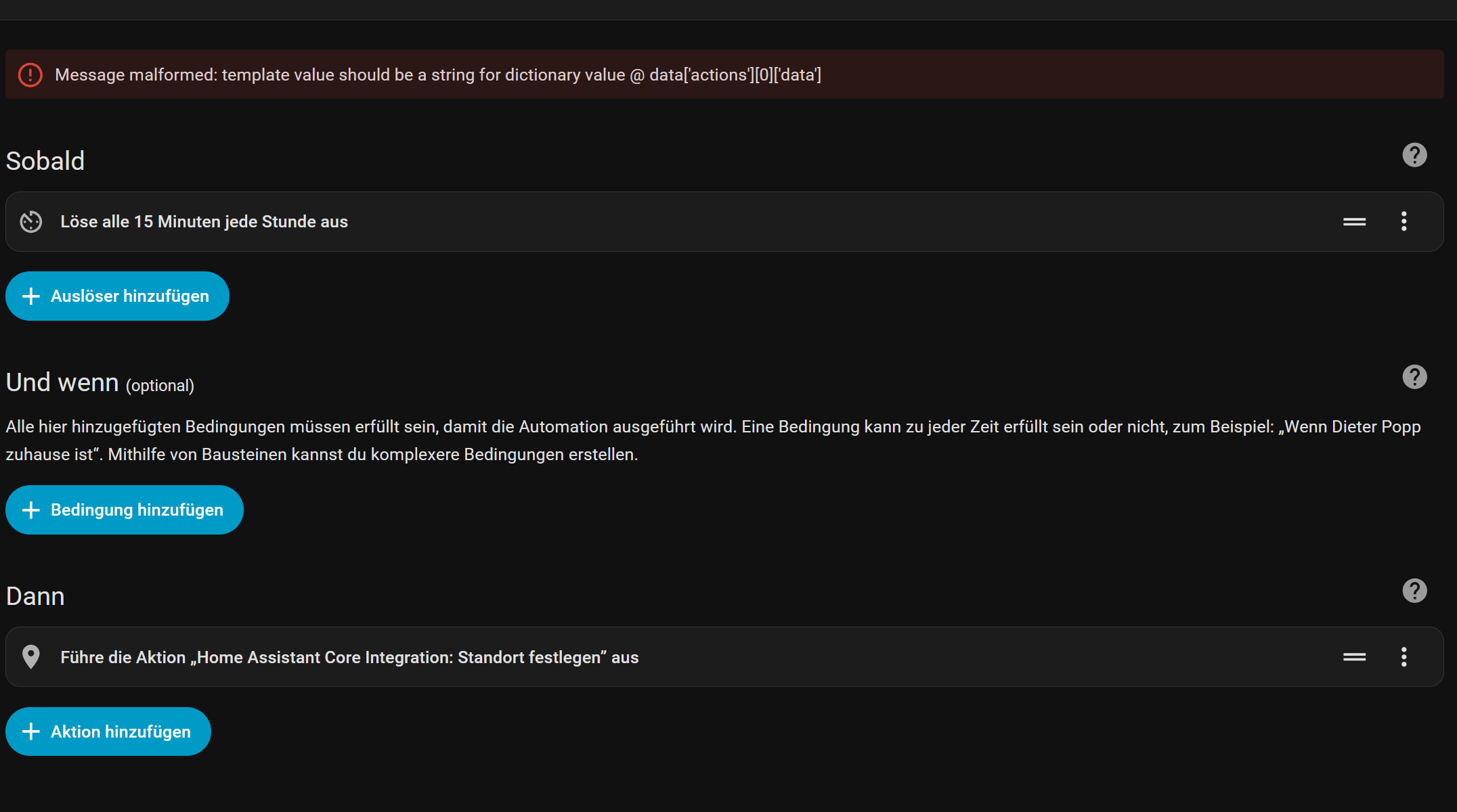Click the 'Und wenn (optional)' heading
Image resolution: width=1457 pixels, height=812 pixels.
tap(100, 384)
